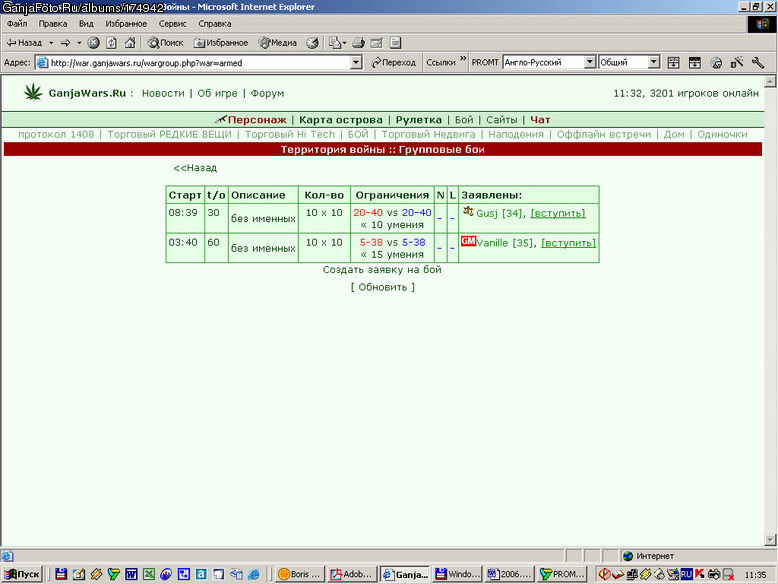778x584 pixels.
Task: Open Торговый РЕДКИЕ ВЕЩИ link
Action: 170,134
